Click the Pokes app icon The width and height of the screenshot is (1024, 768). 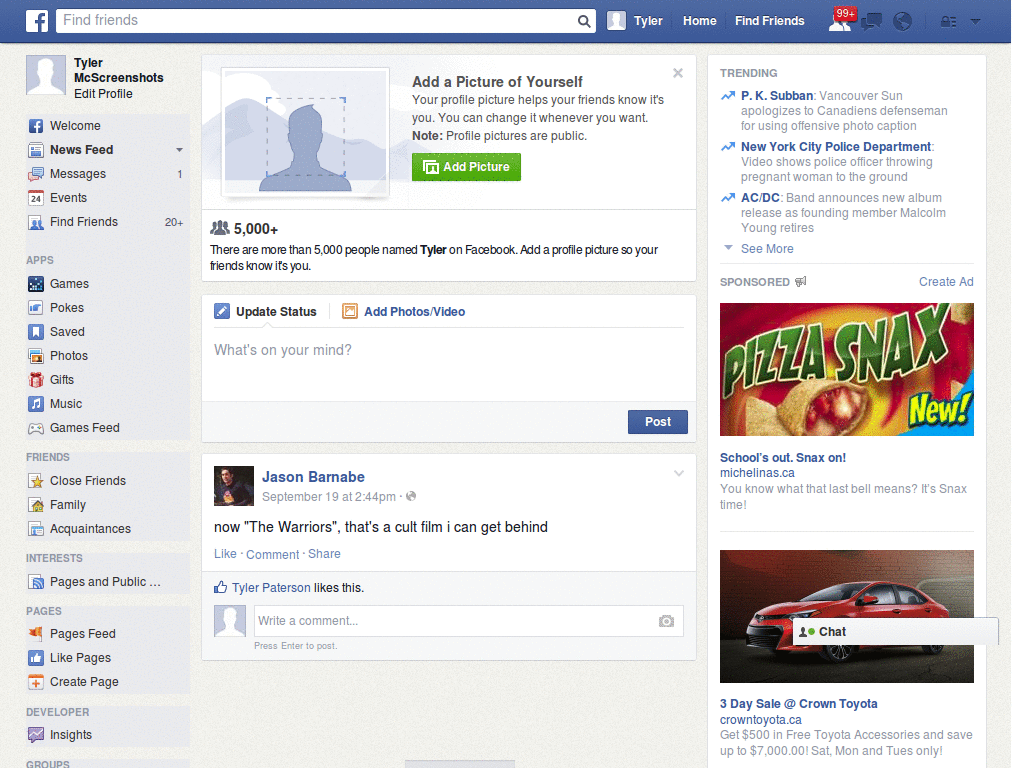click(36, 308)
